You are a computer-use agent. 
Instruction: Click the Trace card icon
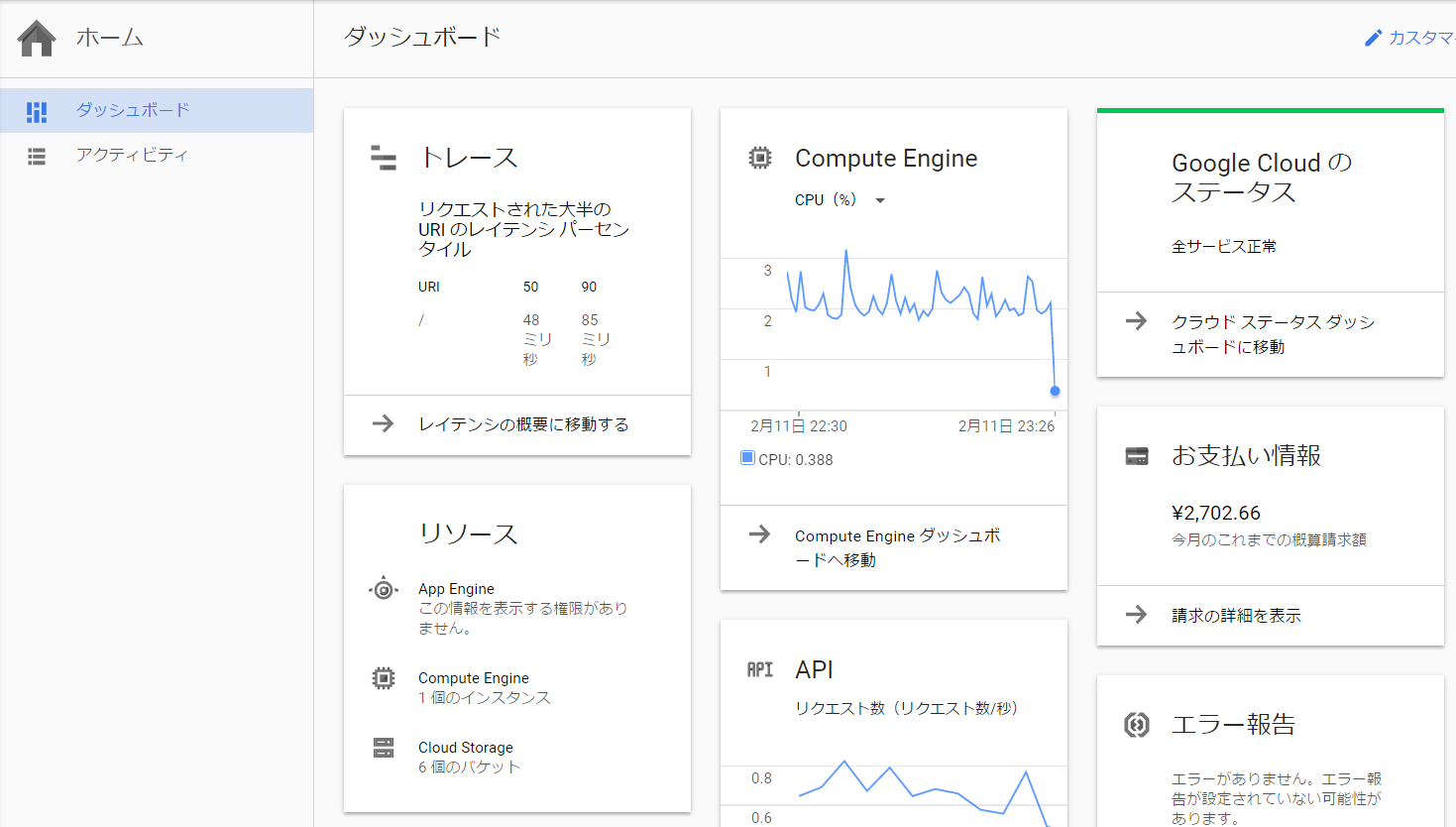[x=384, y=158]
